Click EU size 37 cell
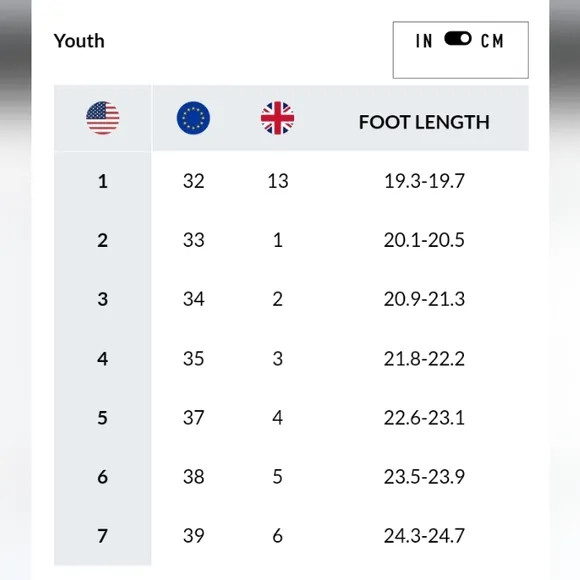Viewport: 580px width, 580px height. [x=193, y=418]
